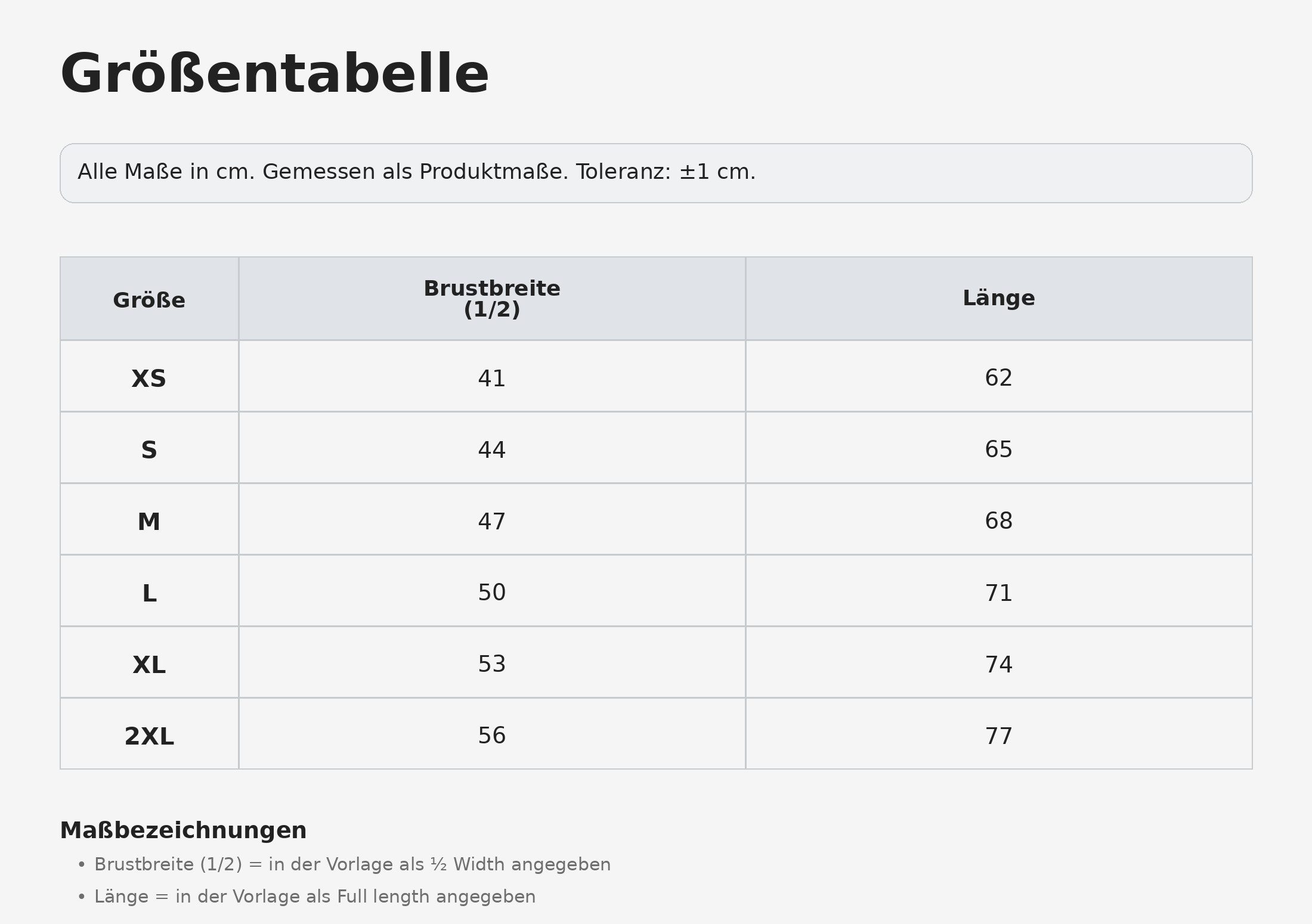Select the XS size row label
Image resolution: width=1312 pixels, height=924 pixels.
coord(149,379)
